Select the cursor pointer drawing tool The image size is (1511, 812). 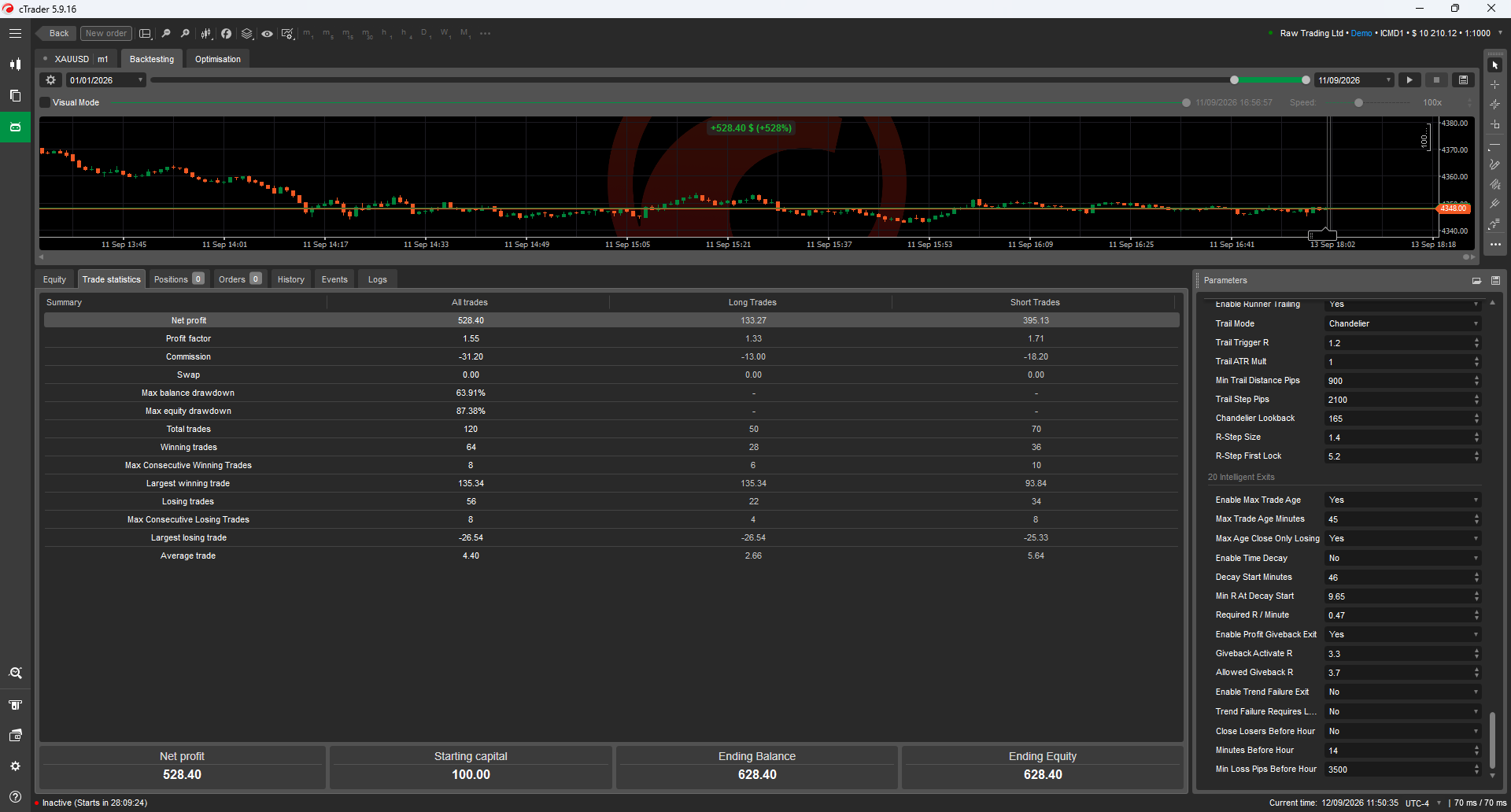[x=1494, y=65]
